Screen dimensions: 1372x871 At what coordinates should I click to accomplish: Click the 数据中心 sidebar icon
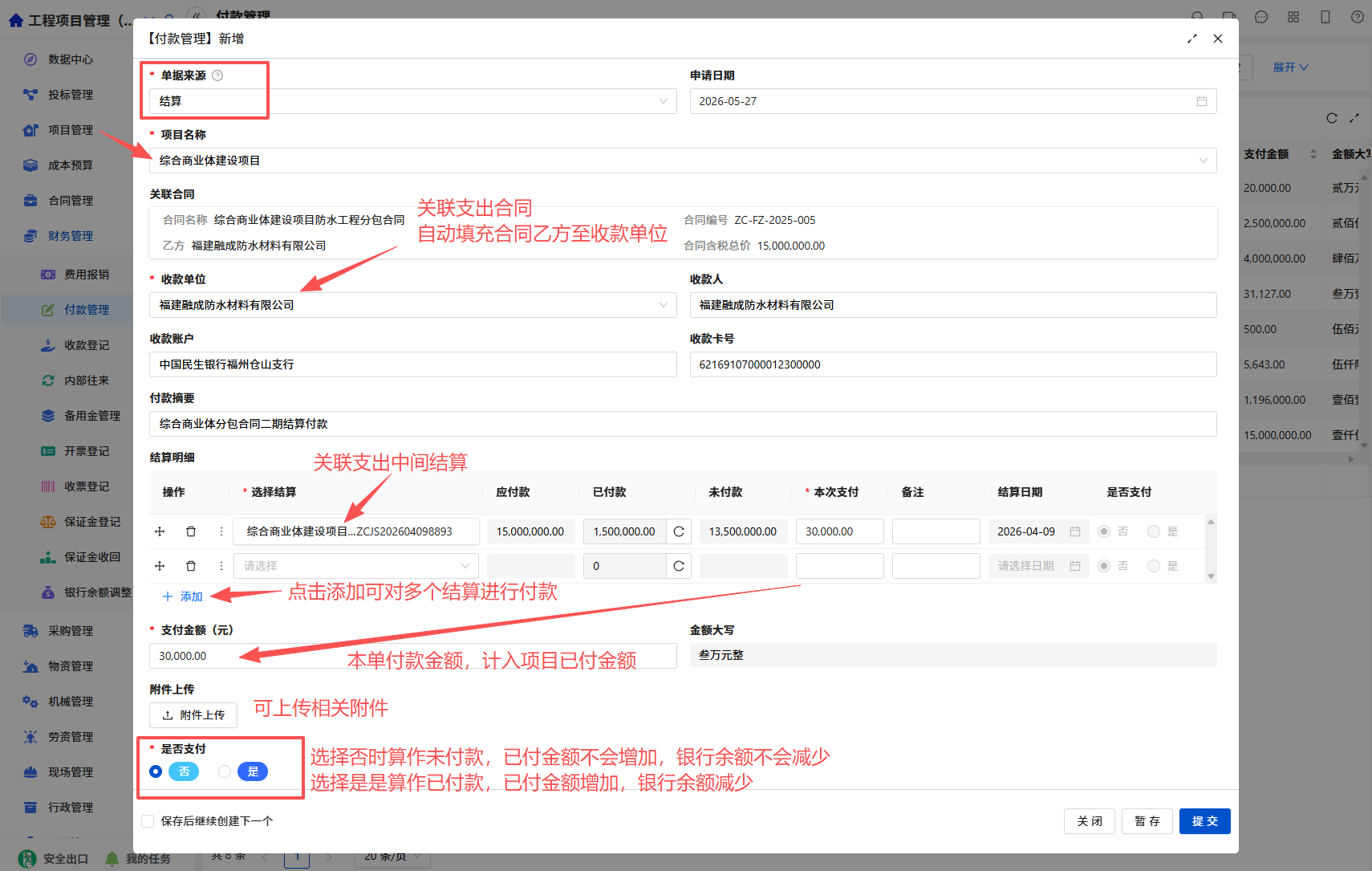coord(30,59)
